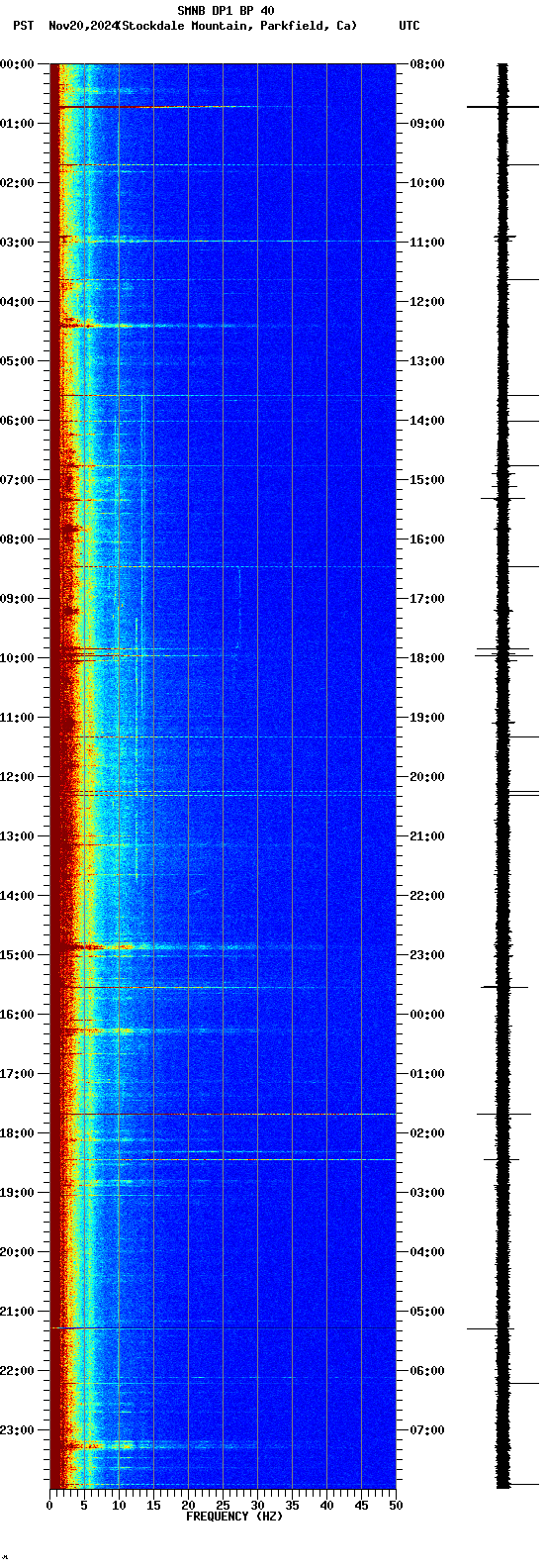
Task: Select the location text "Stockdale Mountain, Parkfield, Ca"
Action: point(236,26)
